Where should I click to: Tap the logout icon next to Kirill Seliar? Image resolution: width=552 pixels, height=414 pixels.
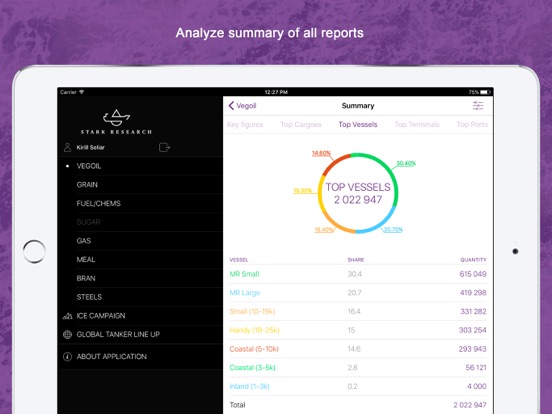click(164, 147)
